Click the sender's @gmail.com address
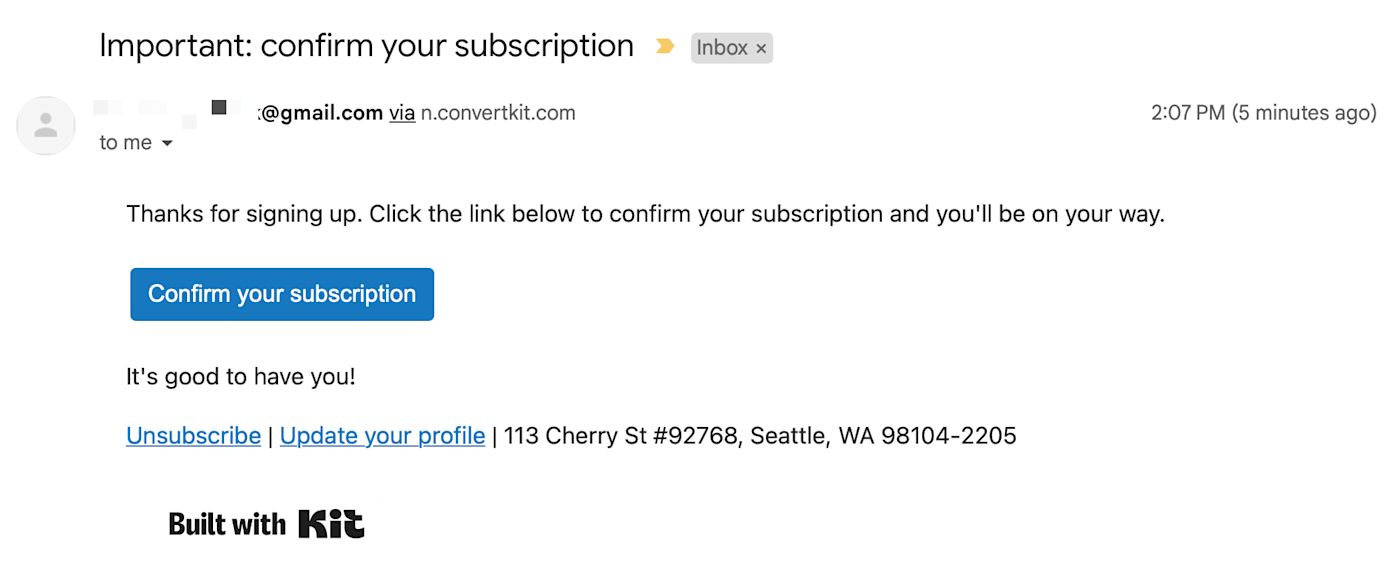Viewport: 1400px width, 574px height. point(320,113)
